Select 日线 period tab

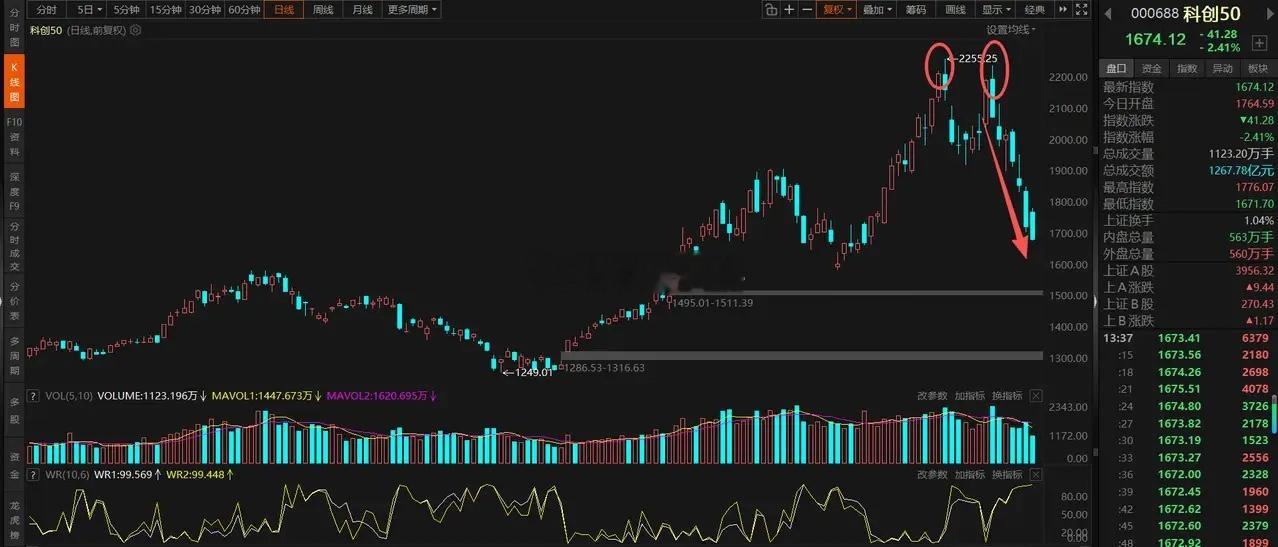pos(284,9)
